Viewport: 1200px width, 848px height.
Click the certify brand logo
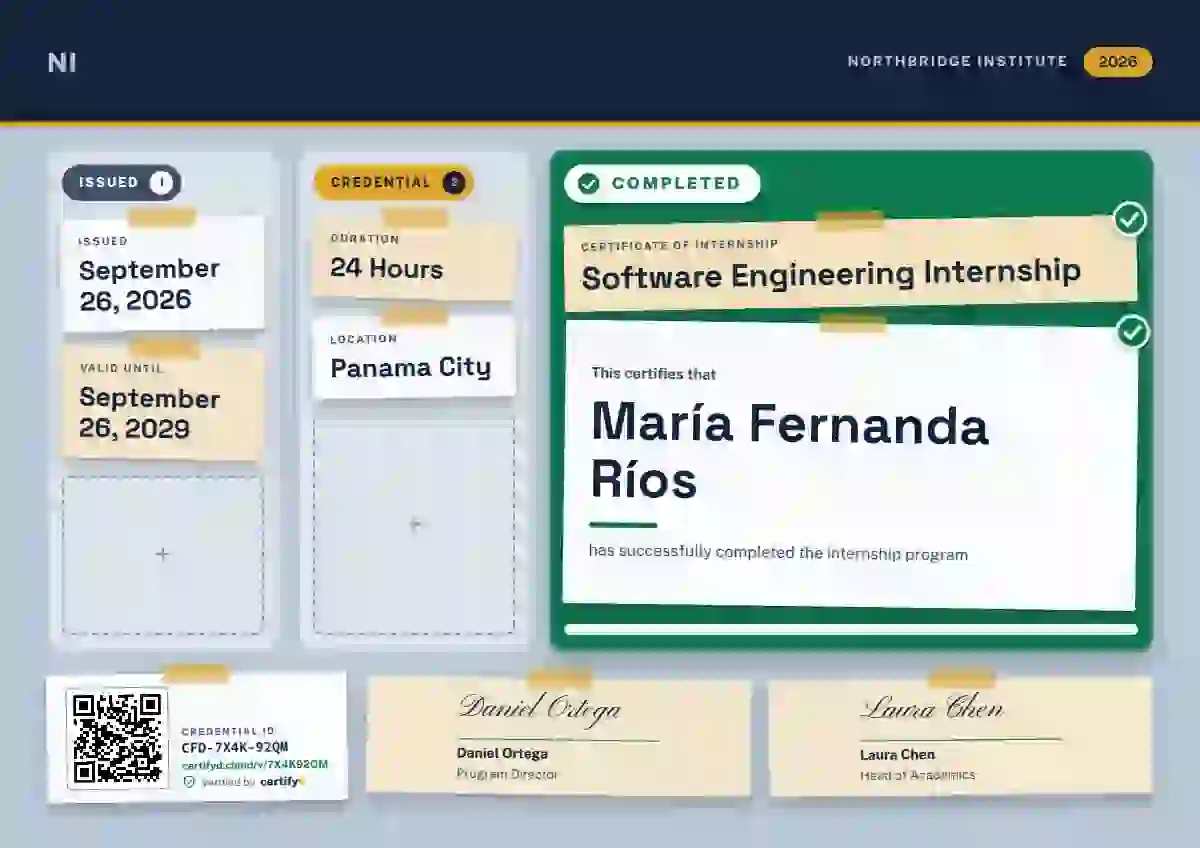283,782
